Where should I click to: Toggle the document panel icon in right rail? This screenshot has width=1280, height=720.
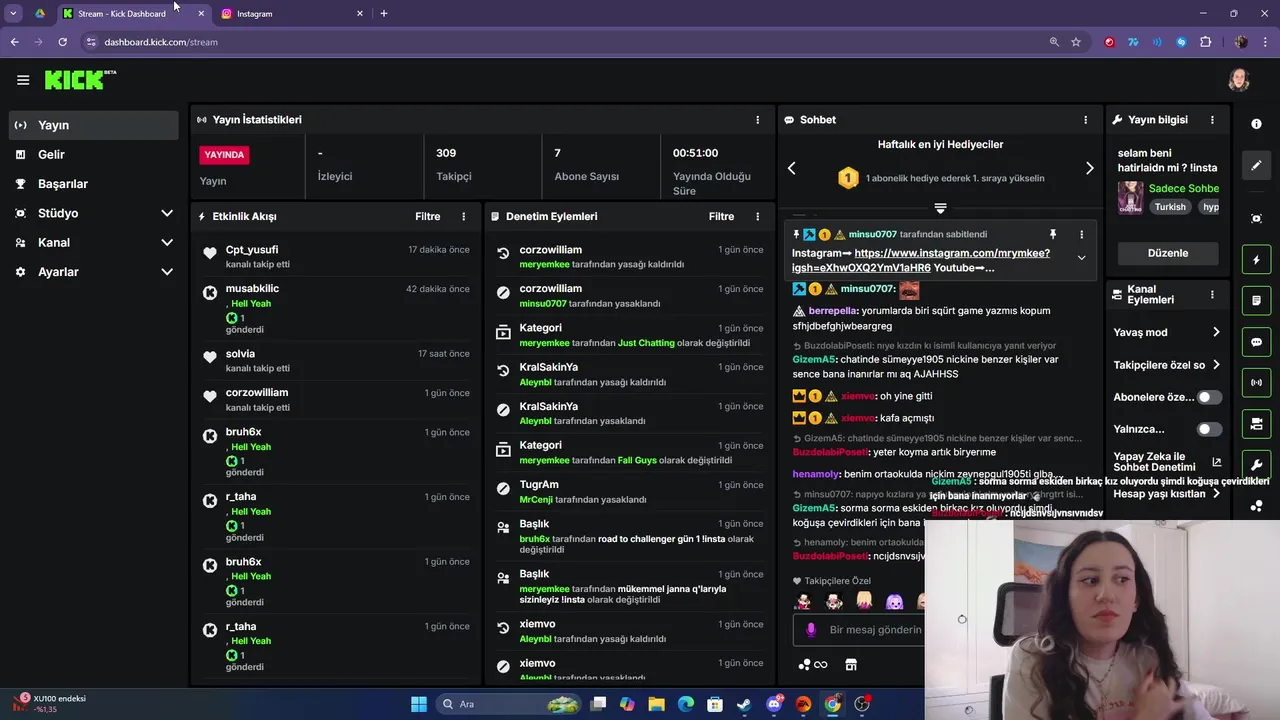(x=1257, y=301)
